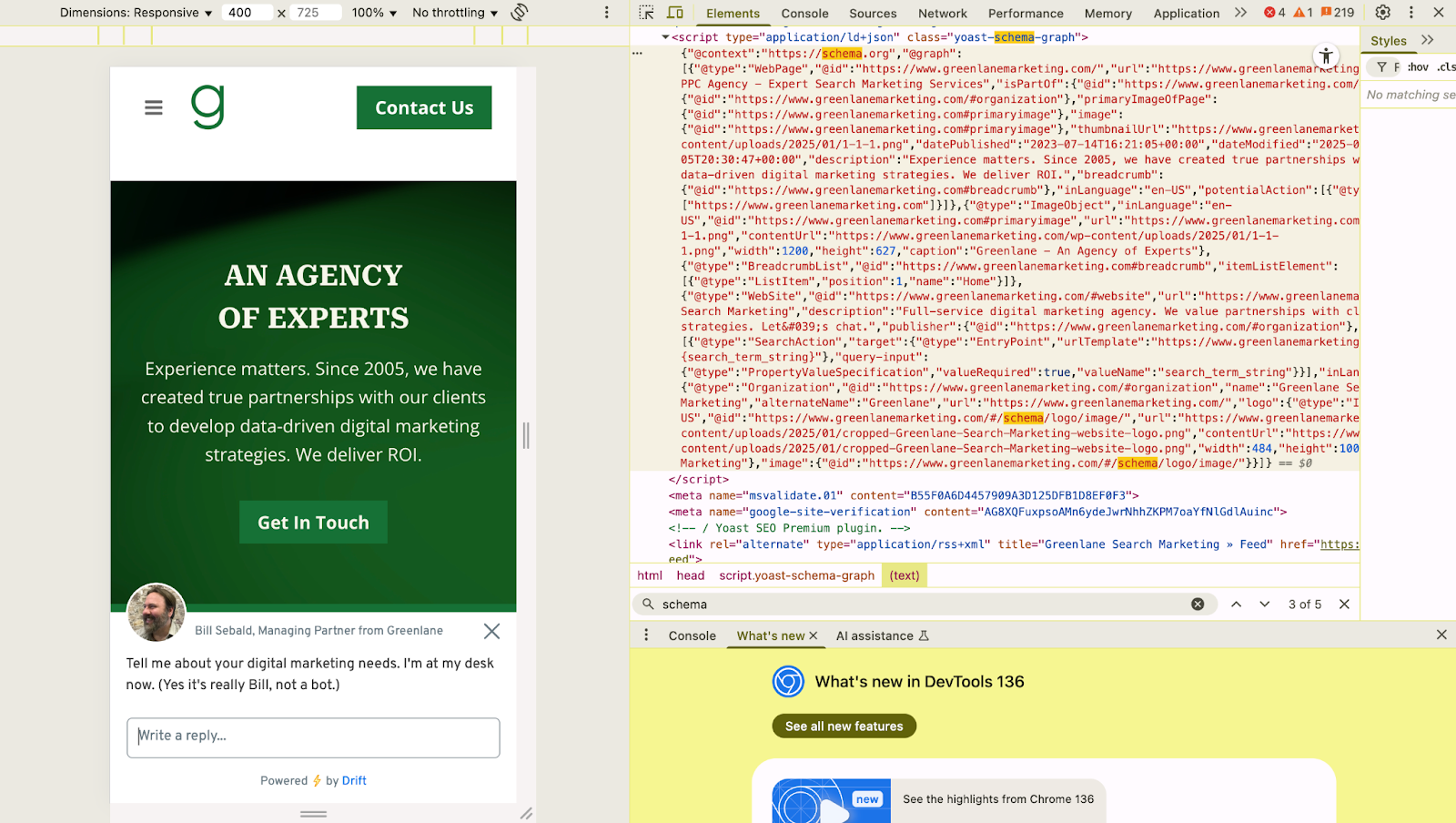Click the viewport width field

tap(248, 13)
